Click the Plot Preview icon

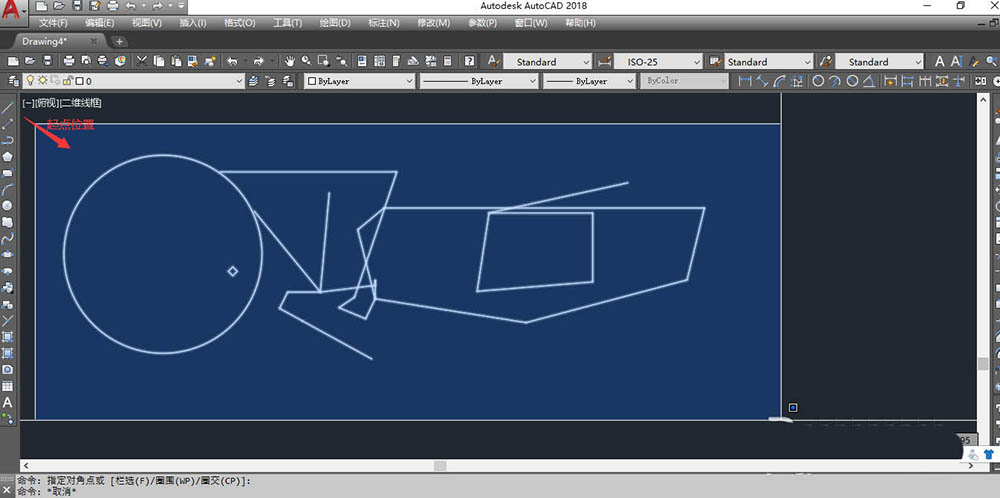(x=85, y=61)
